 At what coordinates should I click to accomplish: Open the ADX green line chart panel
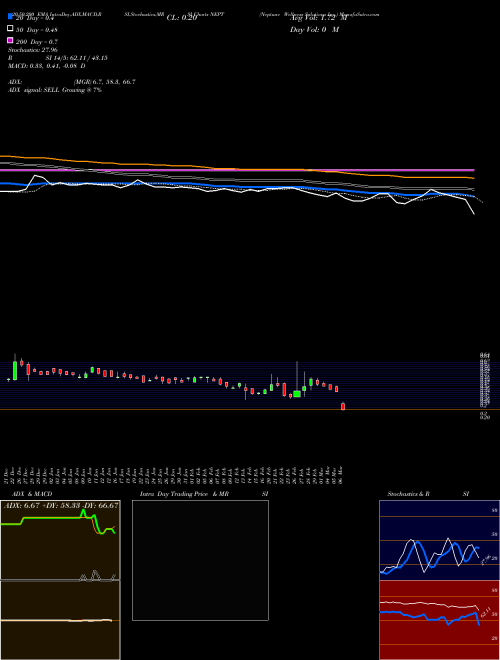click(x=60, y=540)
